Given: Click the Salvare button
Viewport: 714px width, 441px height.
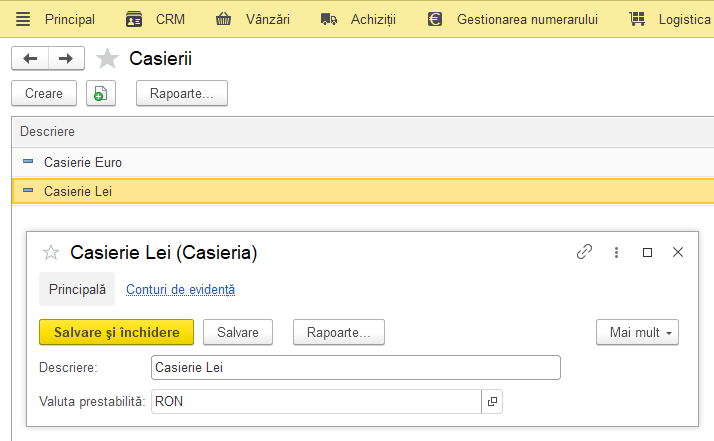Looking at the screenshot, I should pyautogui.click(x=238, y=332).
